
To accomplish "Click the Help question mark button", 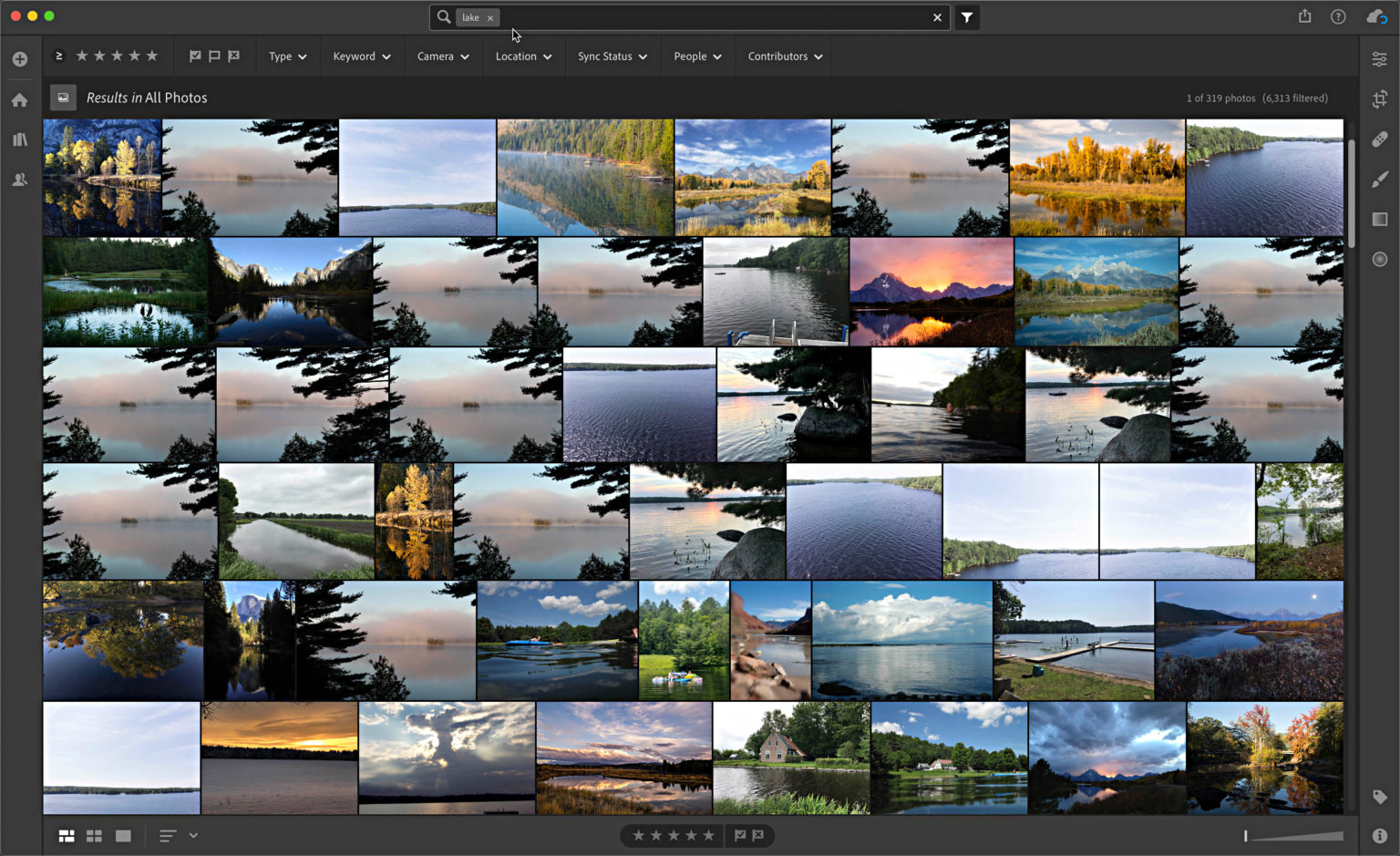I will click(1338, 16).
